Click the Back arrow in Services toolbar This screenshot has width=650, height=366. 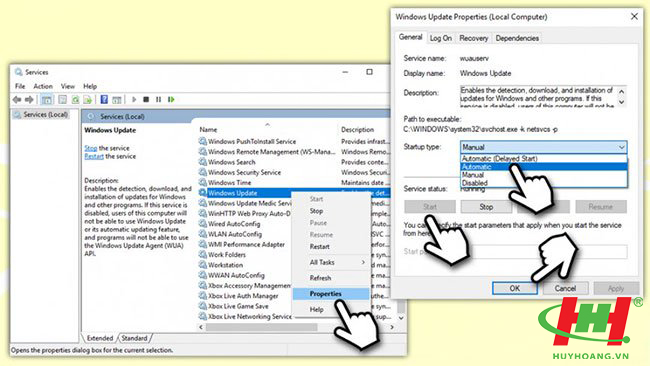point(17,99)
